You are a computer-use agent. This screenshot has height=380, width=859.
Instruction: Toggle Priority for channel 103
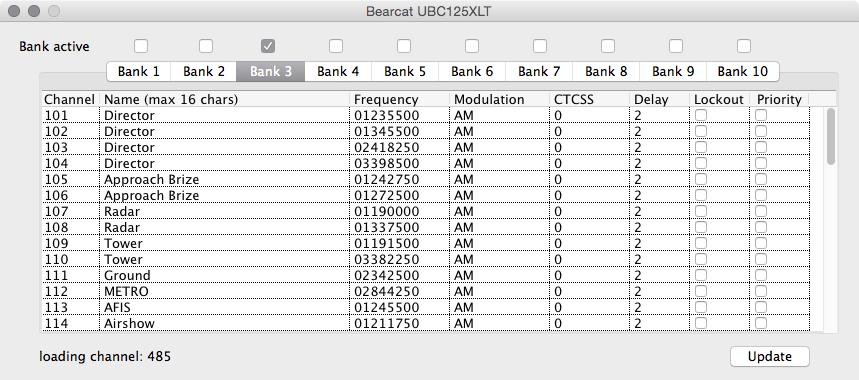761,147
